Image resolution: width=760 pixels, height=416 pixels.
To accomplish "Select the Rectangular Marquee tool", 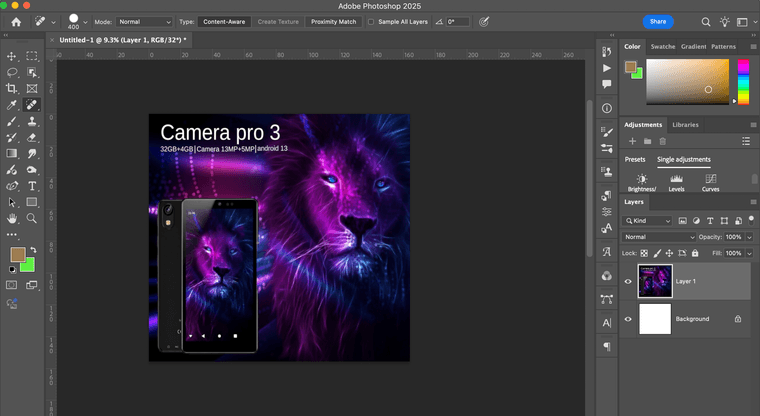I will tap(32, 56).
